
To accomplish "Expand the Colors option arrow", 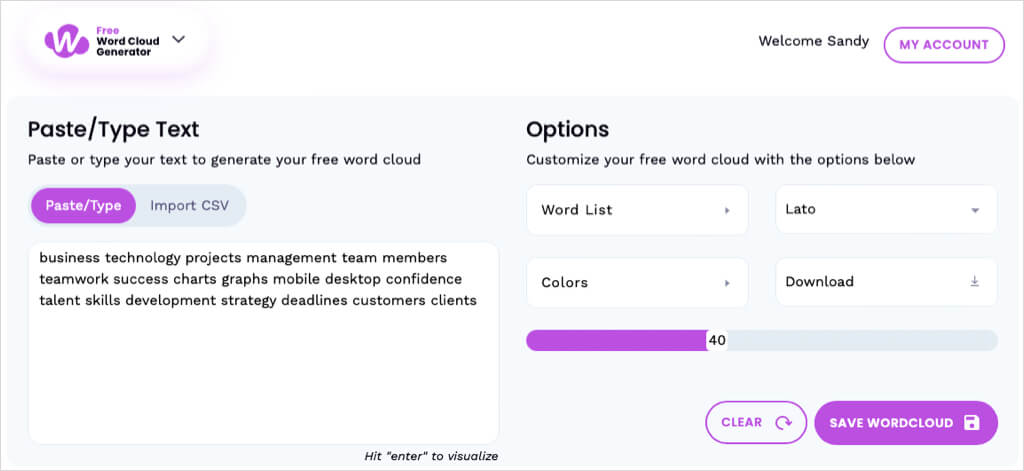I will pyautogui.click(x=727, y=283).
